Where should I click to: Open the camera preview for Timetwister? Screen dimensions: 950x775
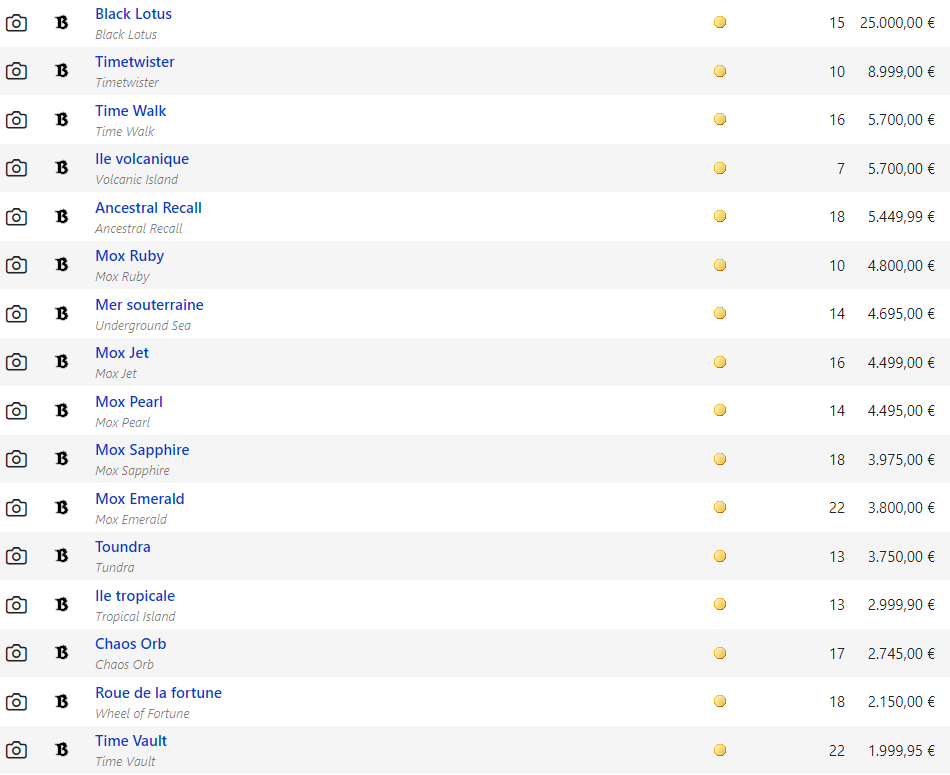point(16,72)
